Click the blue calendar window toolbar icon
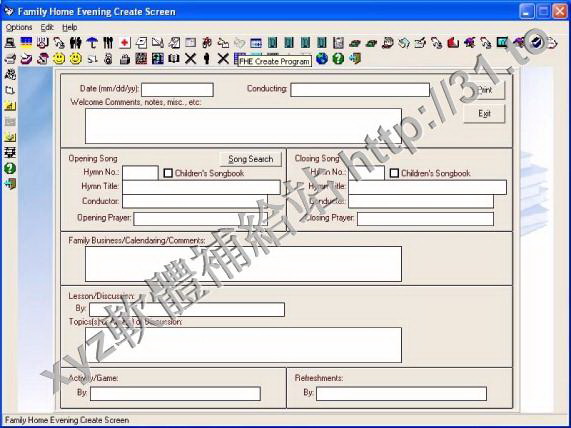Viewport: 571px width, 428px height. pyautogui.click(x=256, y=43)
